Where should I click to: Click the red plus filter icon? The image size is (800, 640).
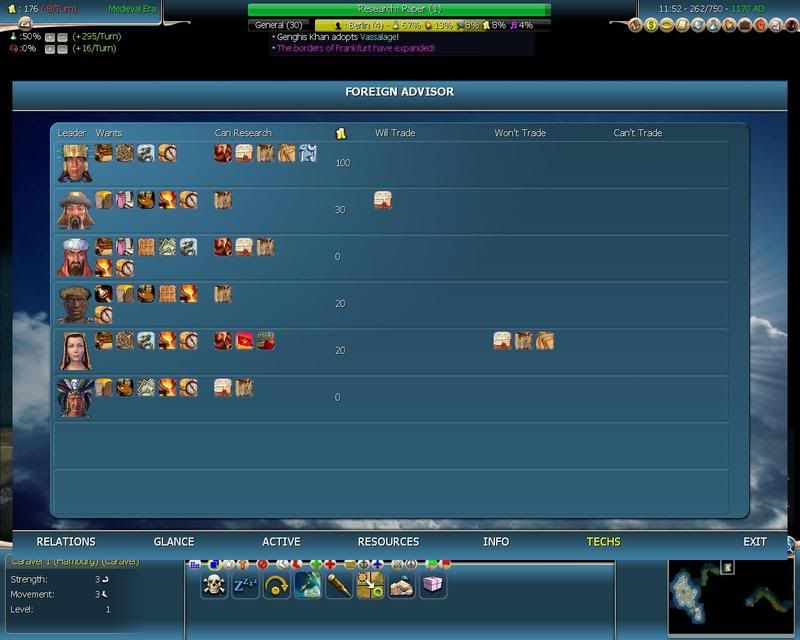coord(330,564)
